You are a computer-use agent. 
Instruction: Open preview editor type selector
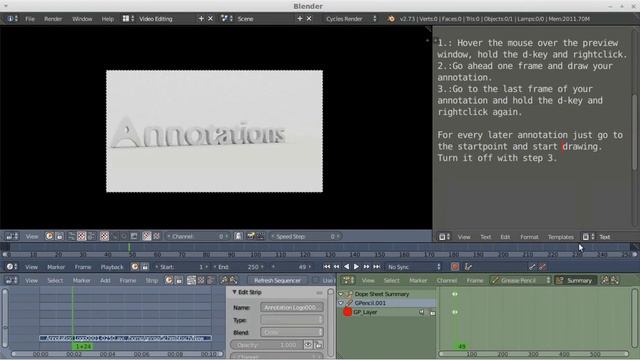coord(11,236)
